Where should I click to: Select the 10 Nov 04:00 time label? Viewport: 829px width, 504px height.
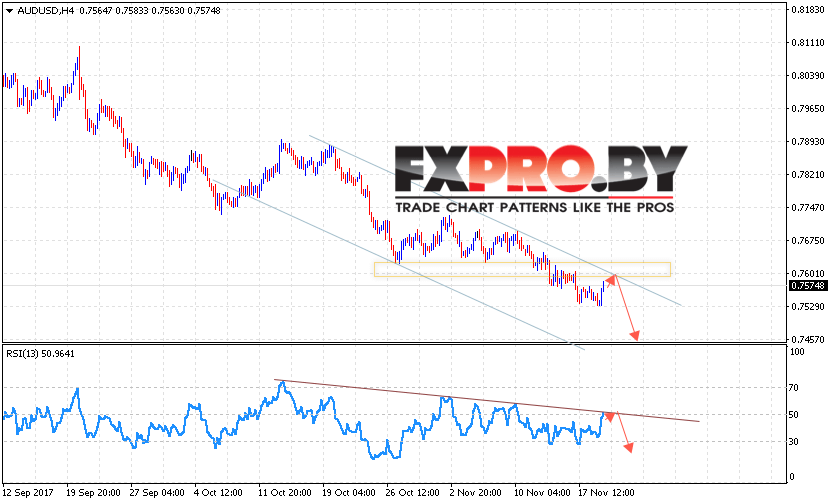click(x=542, y=492)
